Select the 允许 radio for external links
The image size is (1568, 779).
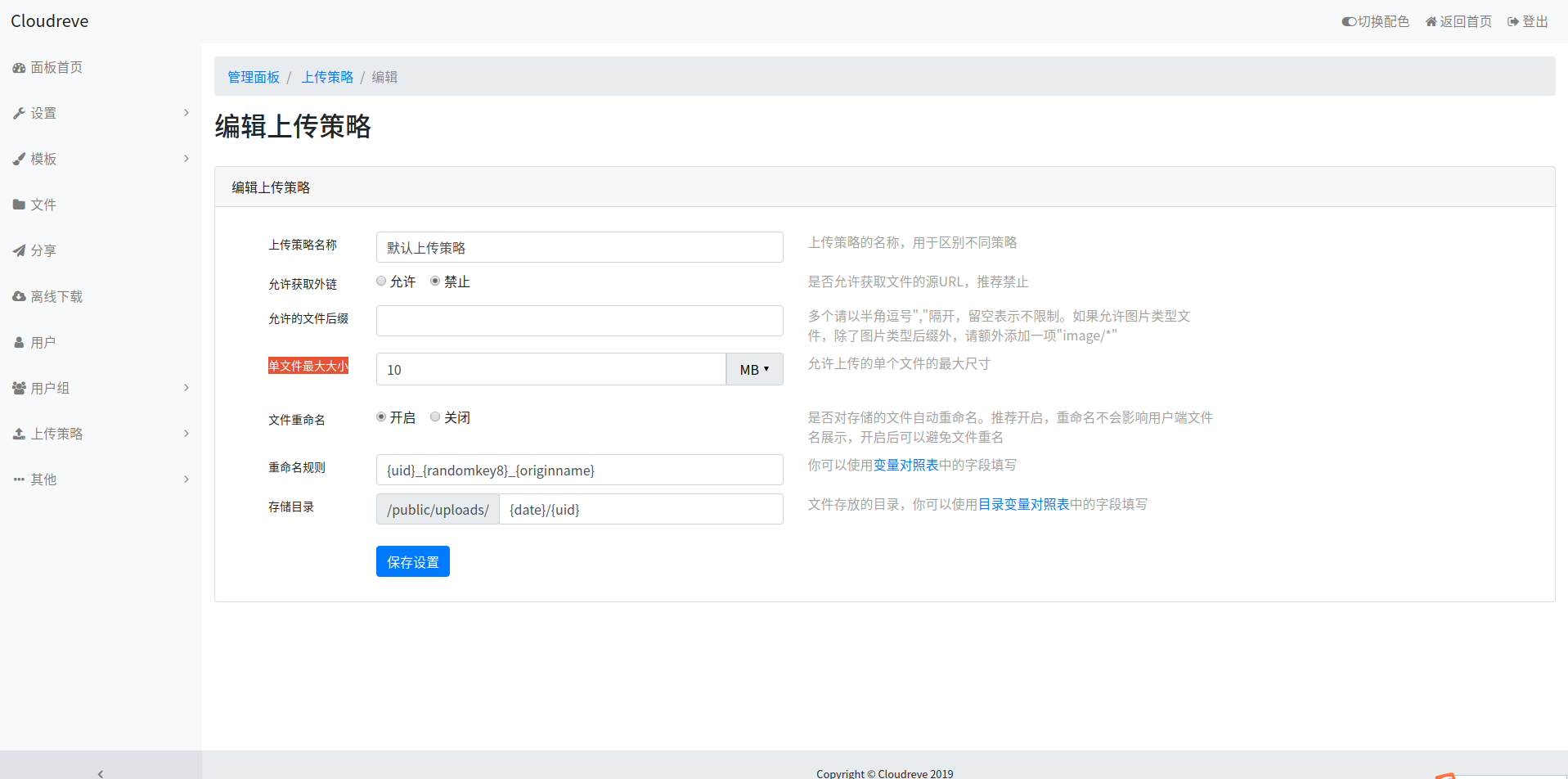point(380,281)
